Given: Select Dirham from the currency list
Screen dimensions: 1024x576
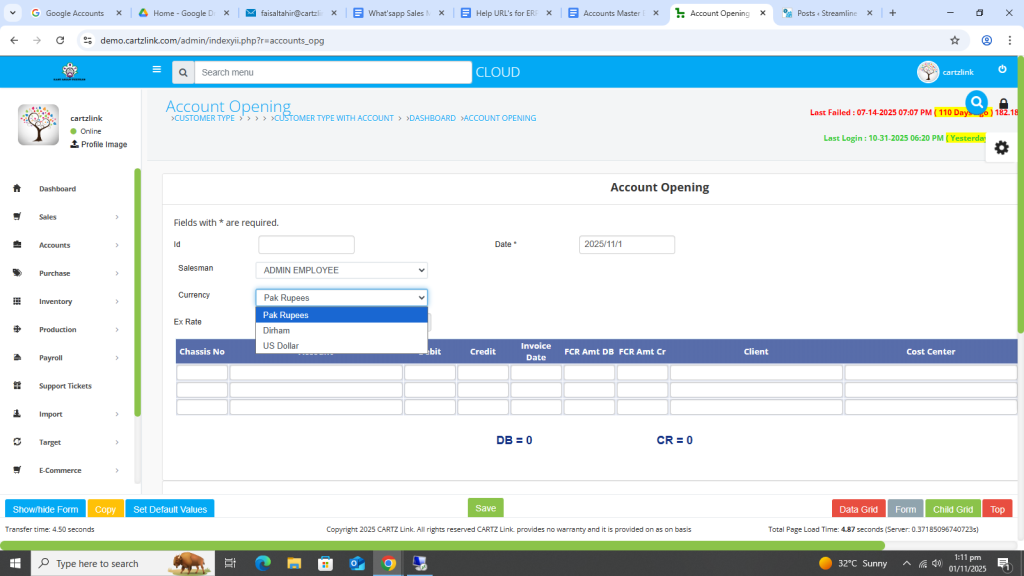Looking at the screenshot, I should (x=276, y=330).
